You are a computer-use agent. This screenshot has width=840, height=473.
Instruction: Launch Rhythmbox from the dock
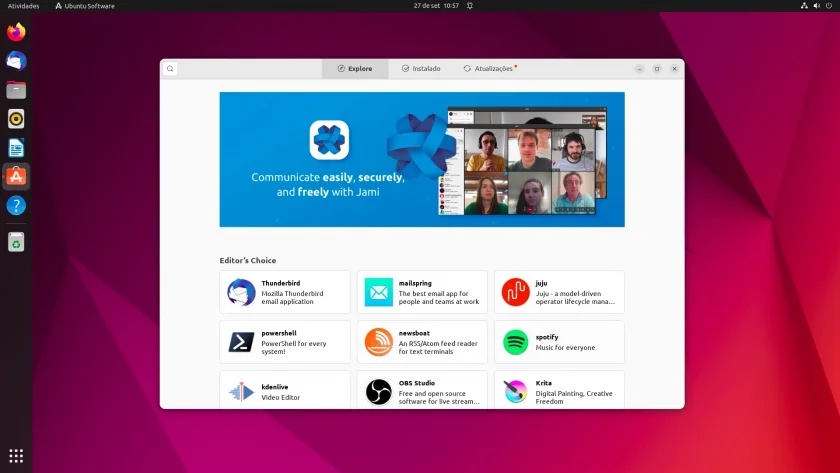tap(16, 119)
